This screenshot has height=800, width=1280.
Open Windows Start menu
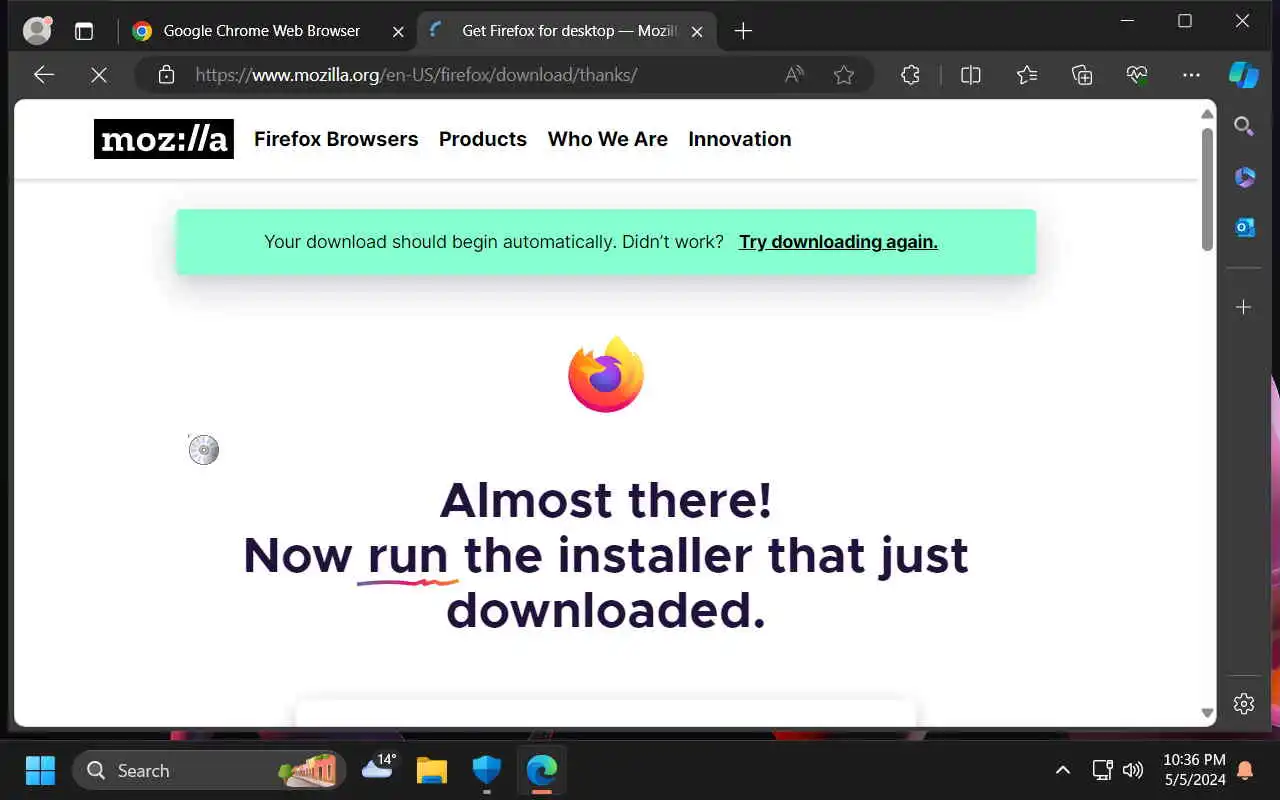click(40, 771)
